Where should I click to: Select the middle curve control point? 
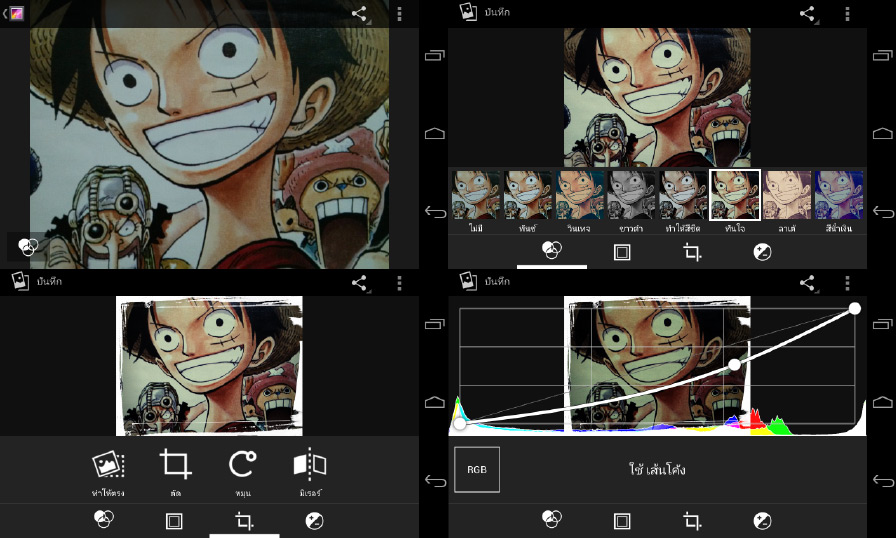click(735, 365)
